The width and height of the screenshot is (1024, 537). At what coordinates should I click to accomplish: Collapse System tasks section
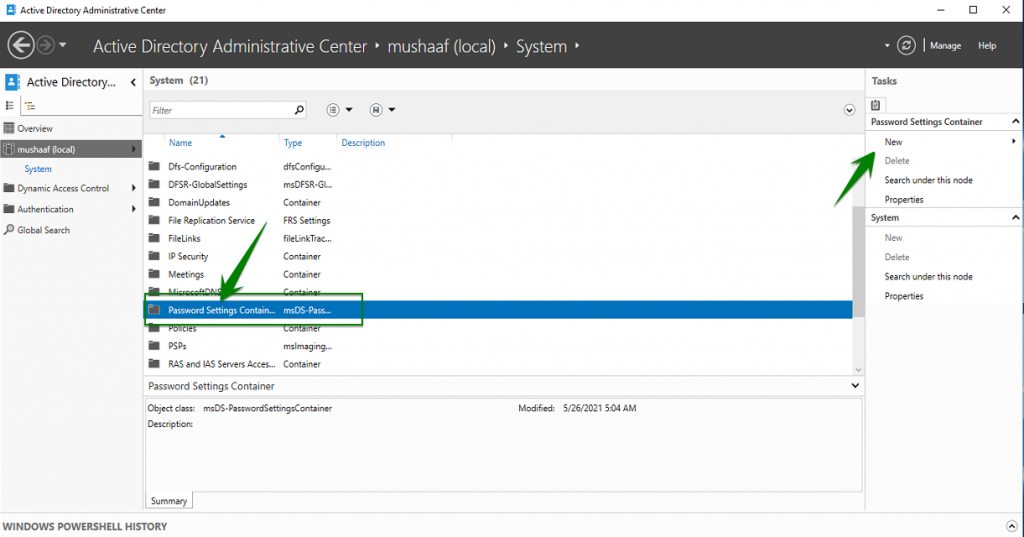click(x=1016, y=218)
